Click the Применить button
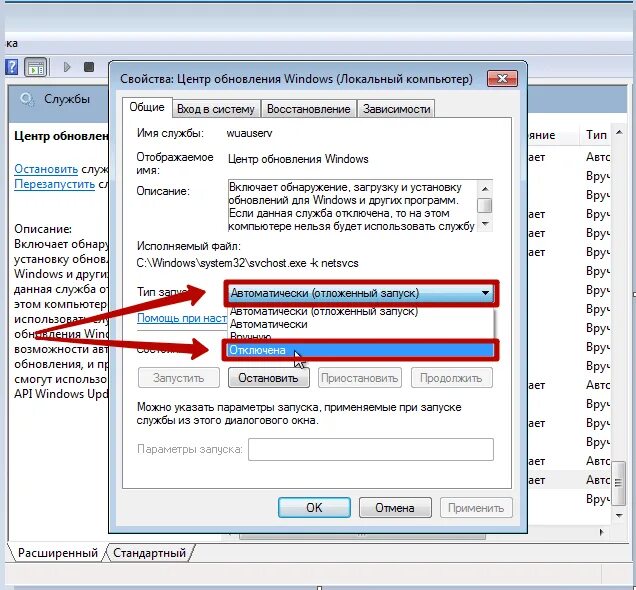Viewport: 636px width, 590px height. click(476, 508)
